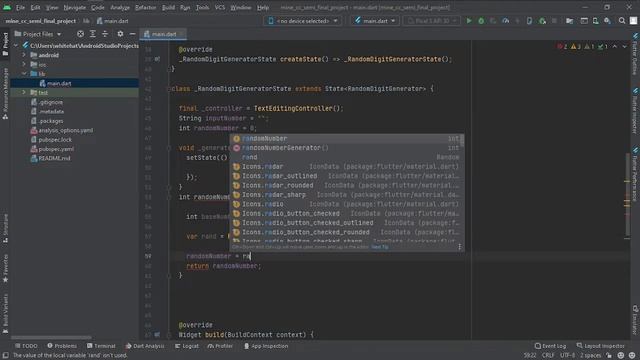Select README.md in project tree
Viewport: 640px width, 360px height.
[50, 158]
